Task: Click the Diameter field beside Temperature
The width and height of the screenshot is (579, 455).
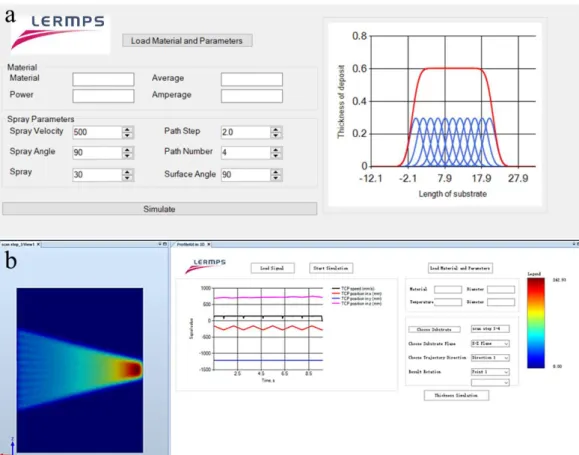Action: (x=501, y=302)
